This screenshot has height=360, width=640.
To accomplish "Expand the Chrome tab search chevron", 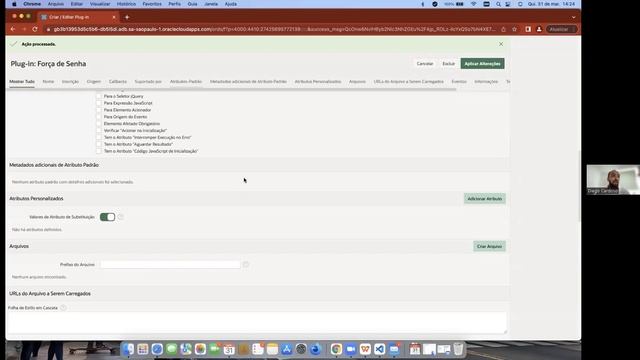I will tap(573, 17).
